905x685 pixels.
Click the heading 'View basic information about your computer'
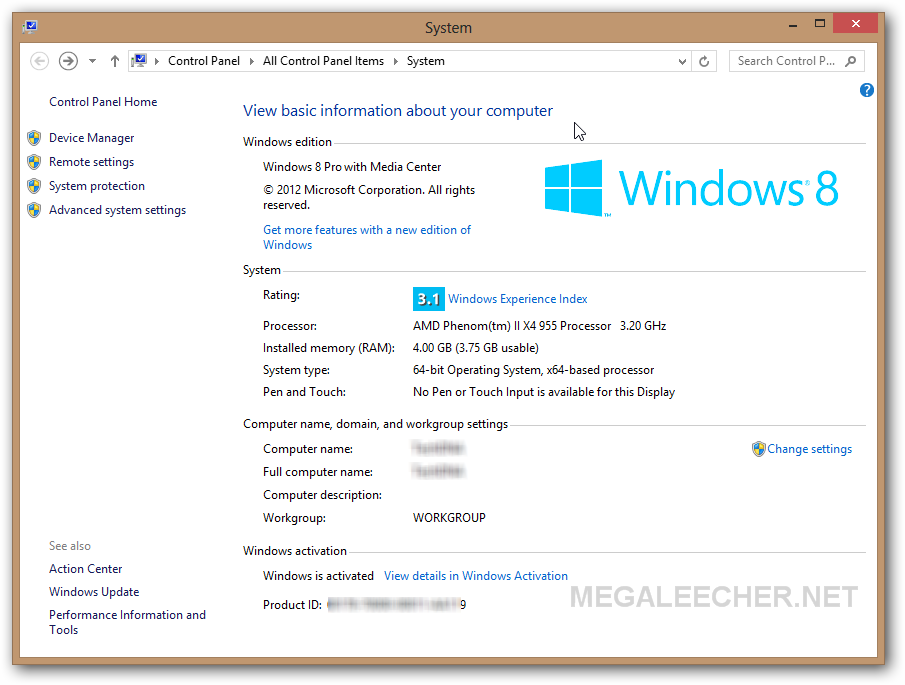[398, 111]
